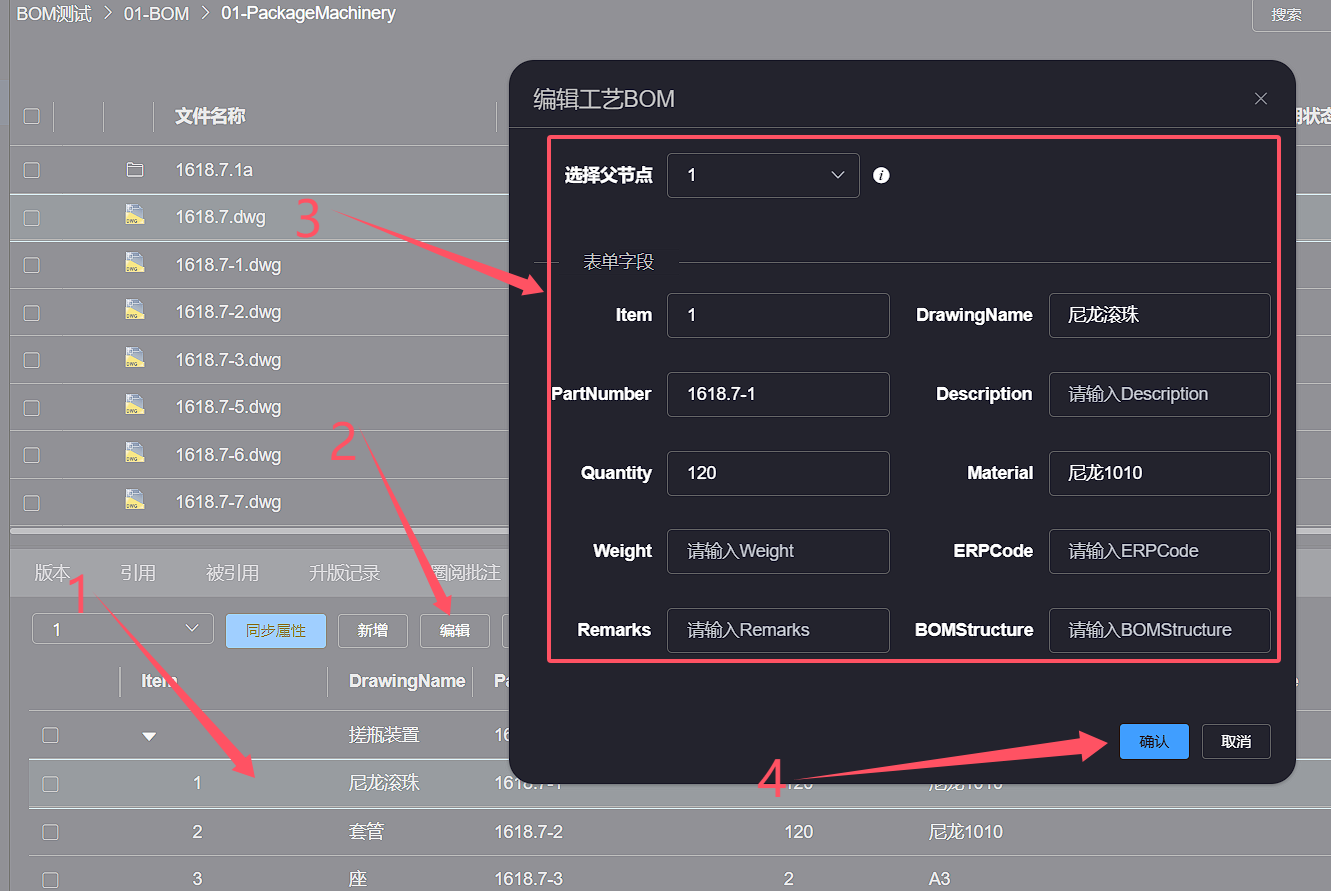Click the PartNumber input field
1331x891 pixels.
778,394
